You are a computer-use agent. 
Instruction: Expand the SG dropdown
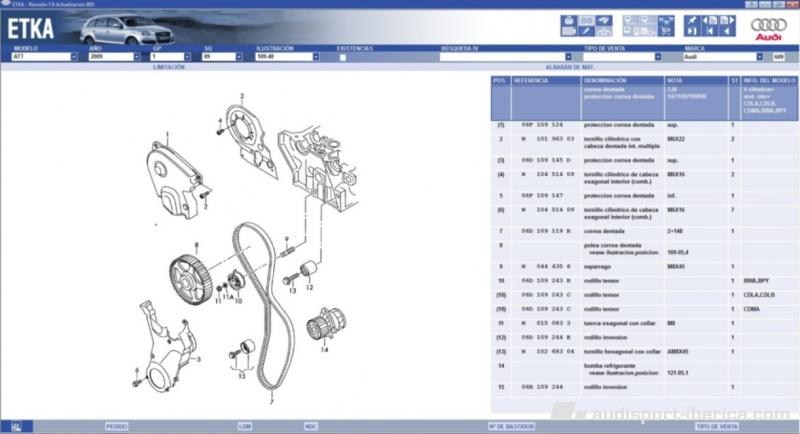(x=239, y=57)
